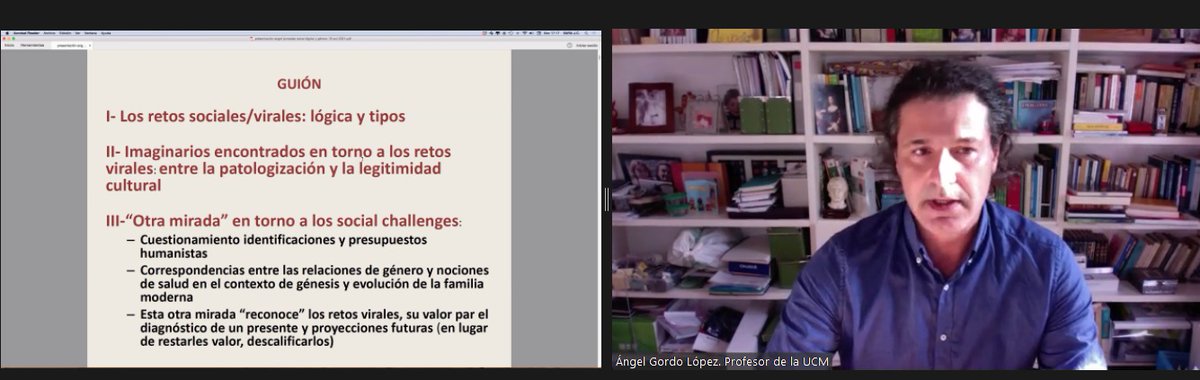Click the Iniciar sesión link

(x=586, y=45)
